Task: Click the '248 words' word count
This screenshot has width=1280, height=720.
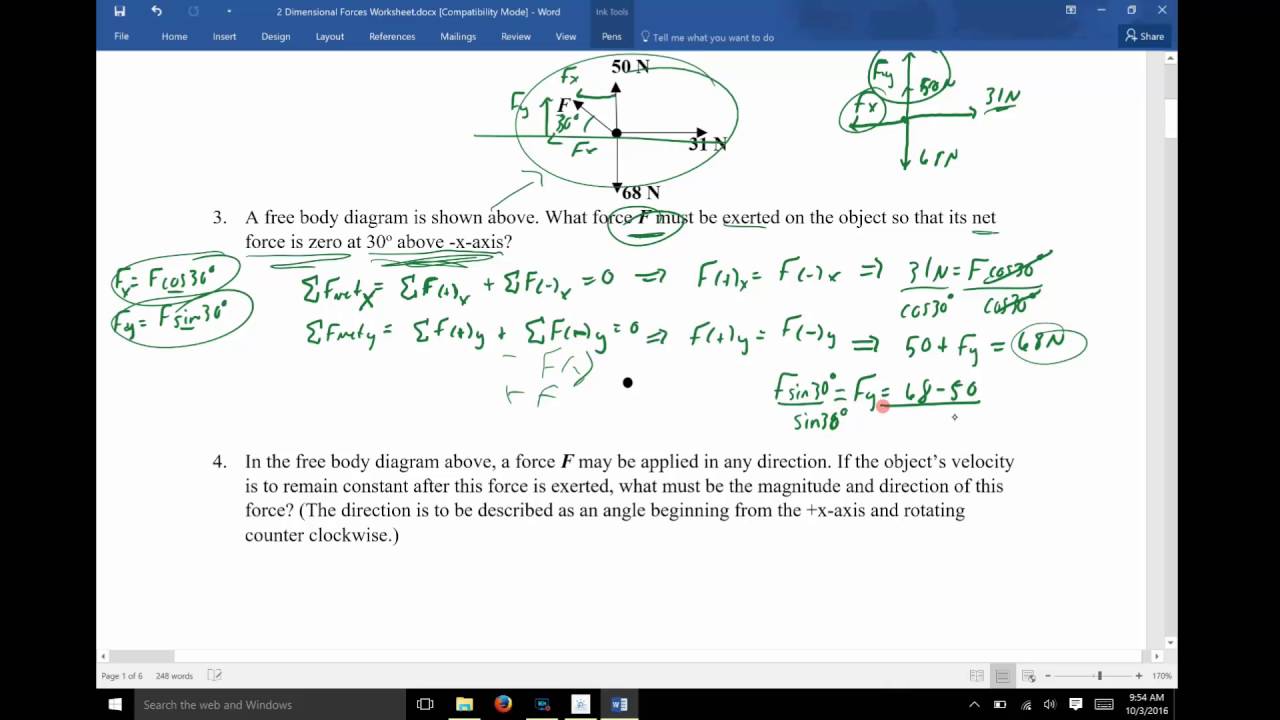Action: point(174,676)
